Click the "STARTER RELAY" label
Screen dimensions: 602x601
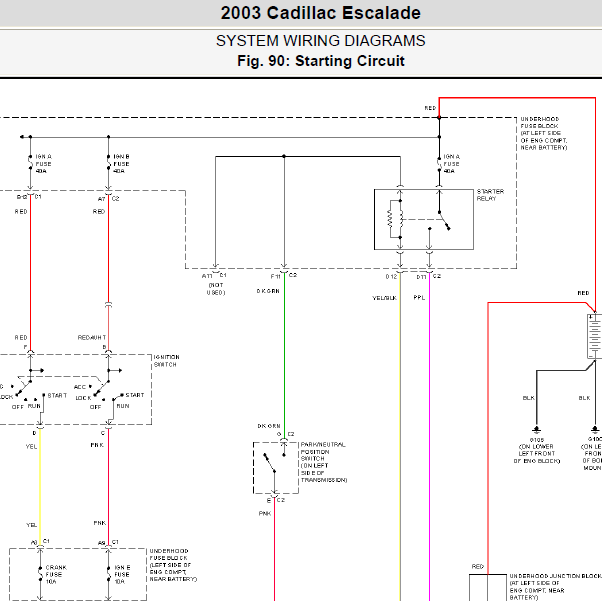[x=490, y=195]
